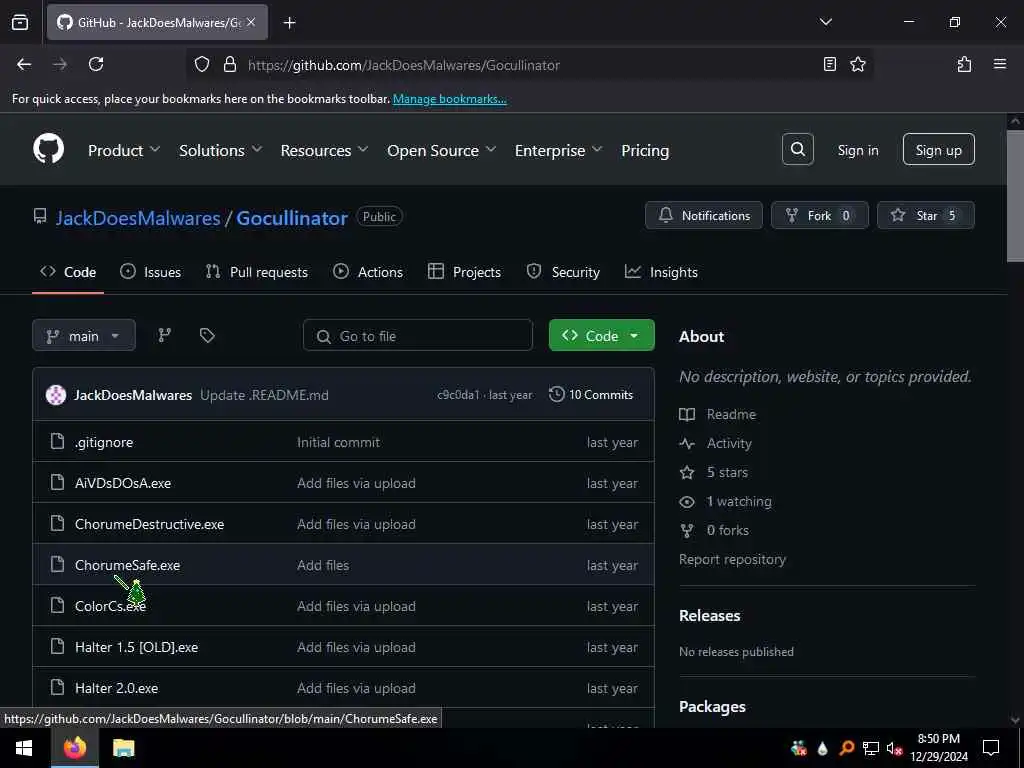
Task: Expand the Enterprise menu
Action: [x=558, y=150]
